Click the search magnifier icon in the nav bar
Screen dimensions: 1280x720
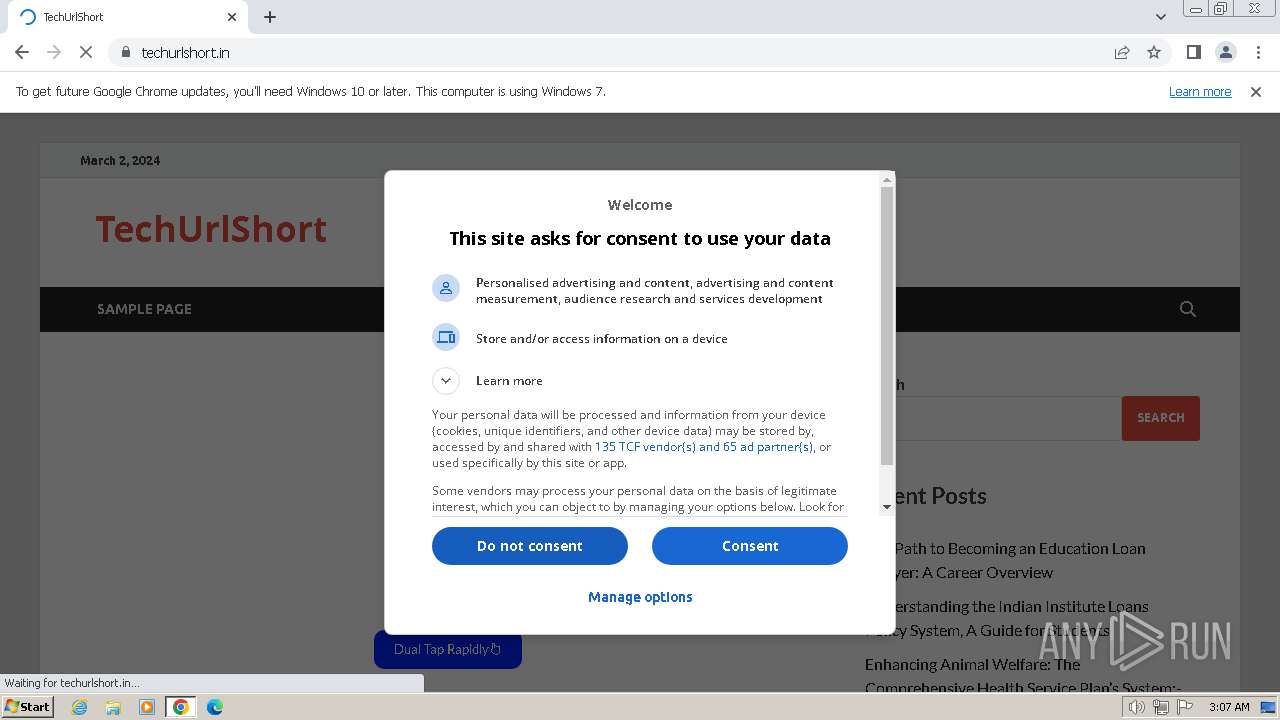coord(1188,309)
